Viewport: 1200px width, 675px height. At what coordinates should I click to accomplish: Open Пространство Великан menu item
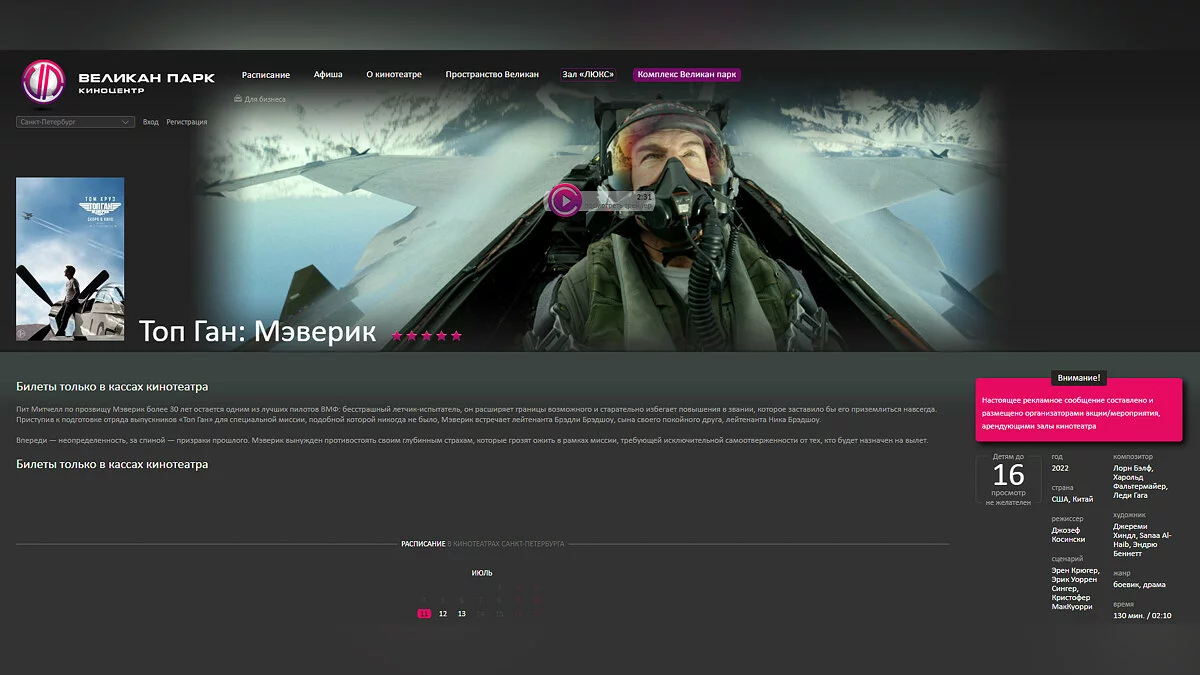[x=492, y=75]
